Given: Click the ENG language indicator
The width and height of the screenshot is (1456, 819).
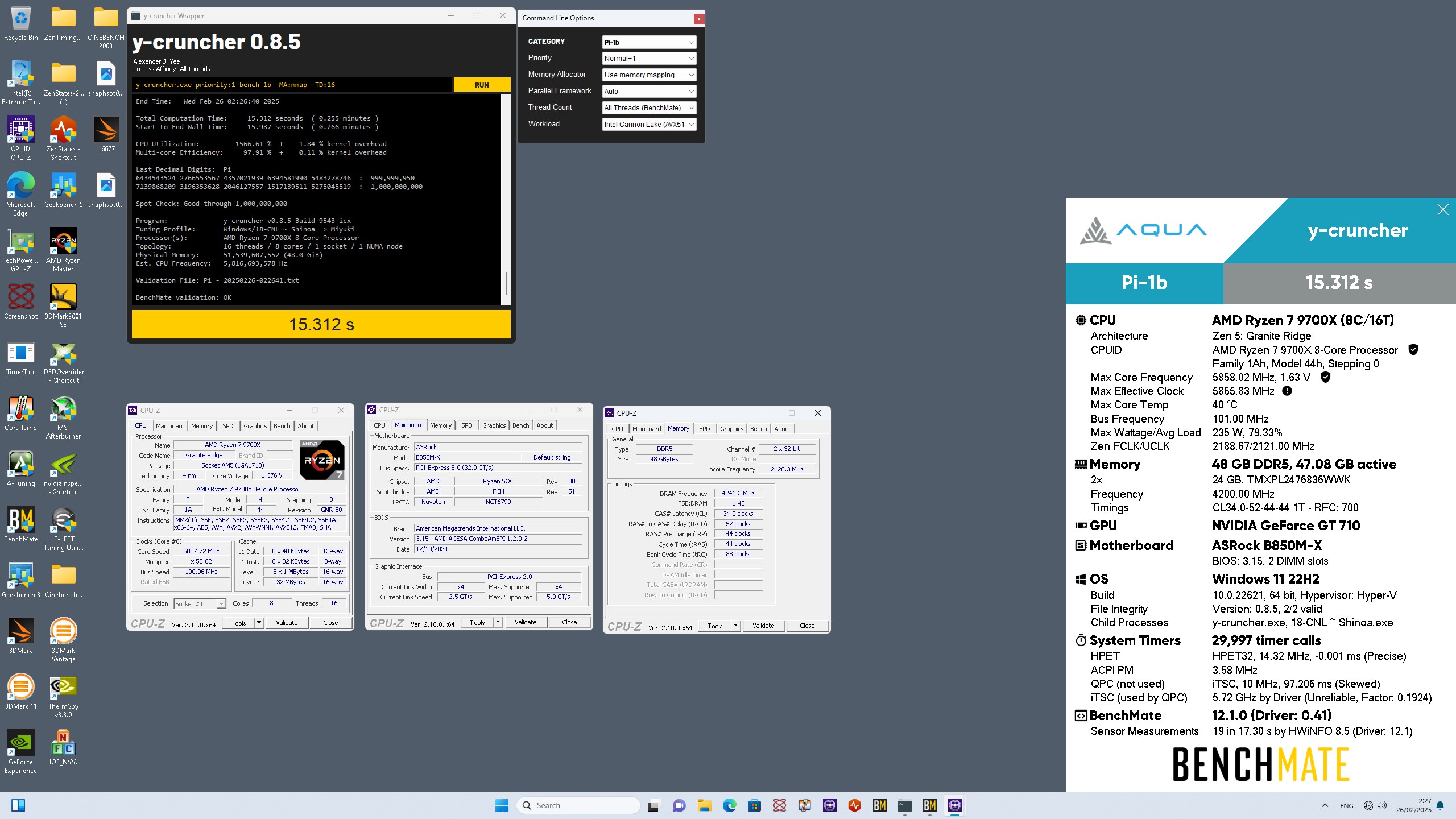Looking at the screenshot, I should pos(1346,805).
